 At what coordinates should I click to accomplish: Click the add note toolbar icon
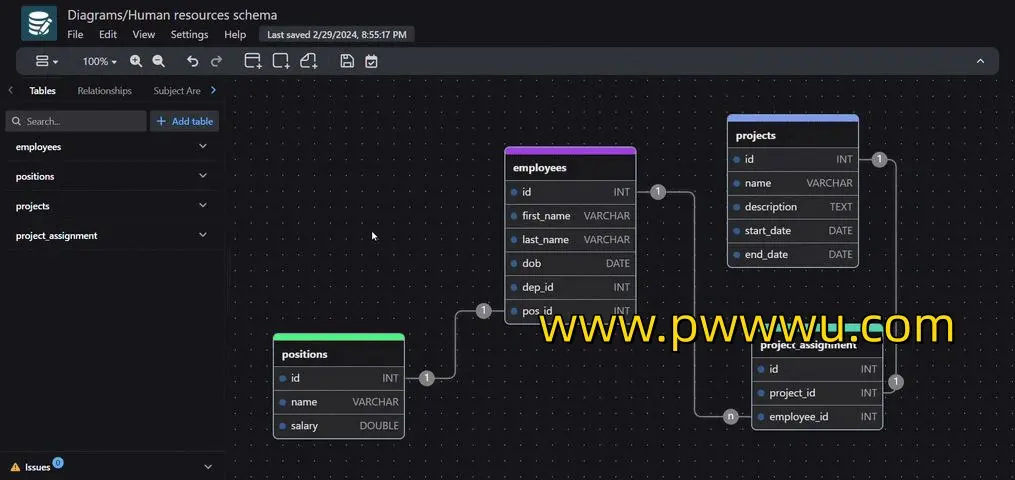click(308, 61)
